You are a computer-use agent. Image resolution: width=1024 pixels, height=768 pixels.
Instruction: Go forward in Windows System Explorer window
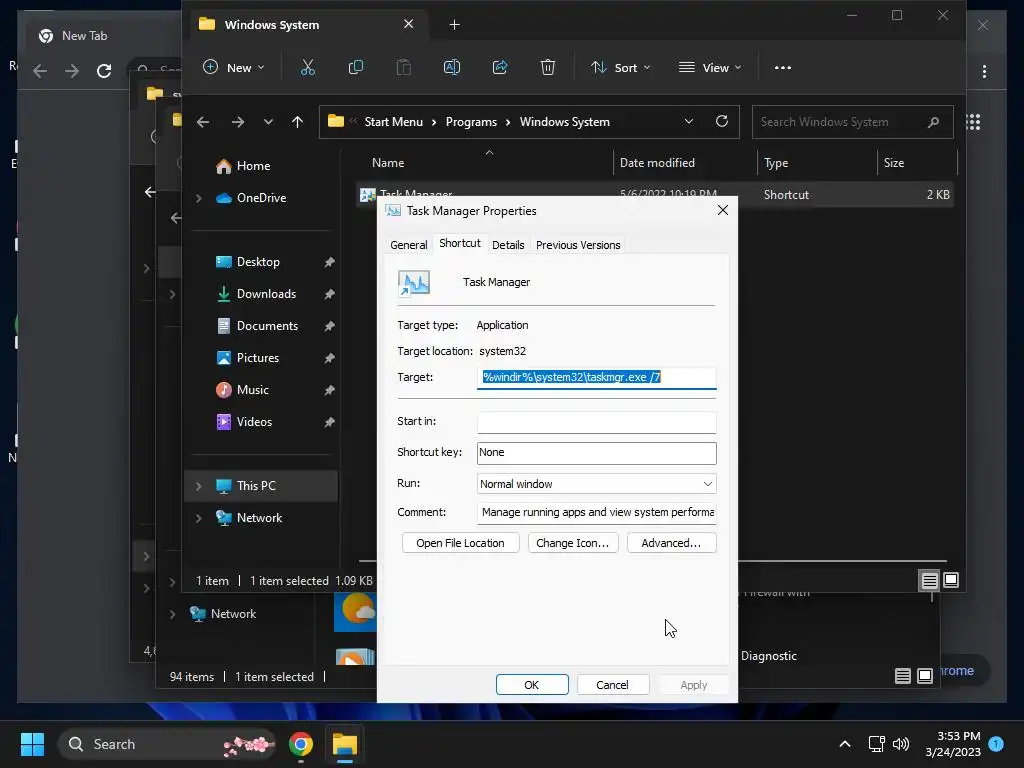[238, 122]
